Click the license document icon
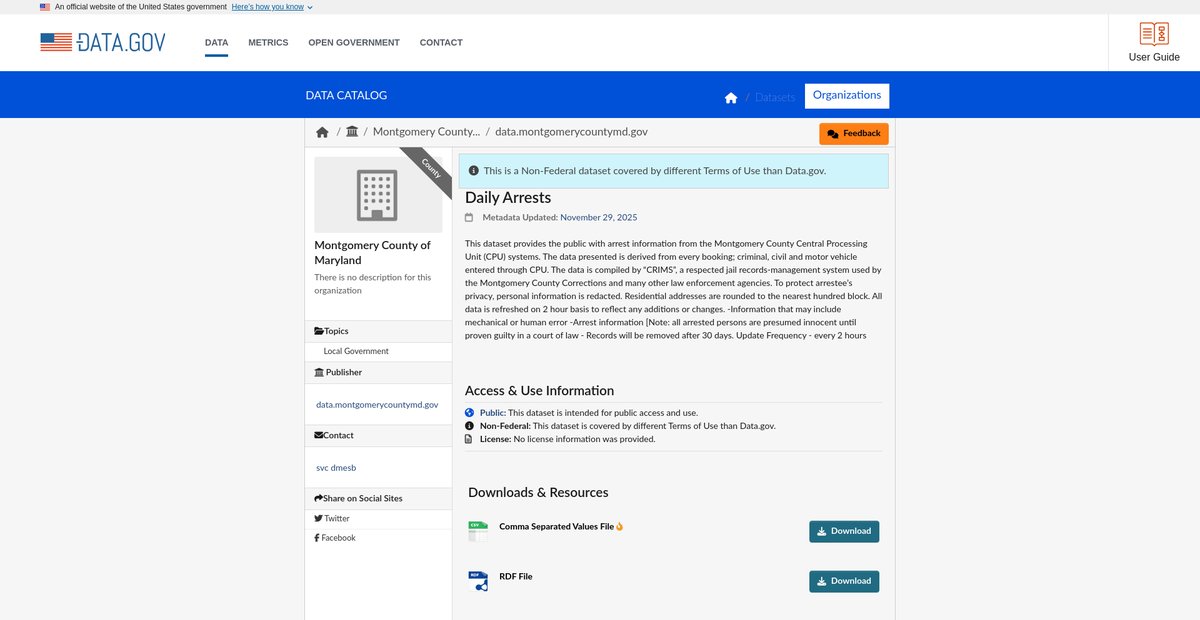The width and height of the screenshot is (1200, 620). tap(469, 439)
